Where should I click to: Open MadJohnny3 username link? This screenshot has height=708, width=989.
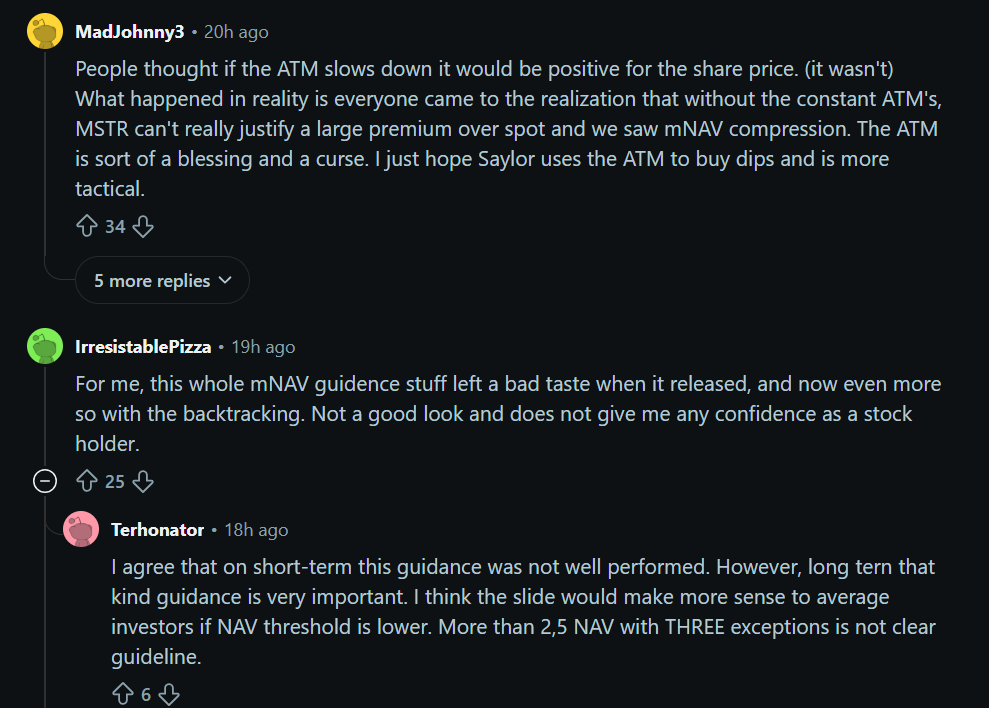click(x=130, y=32)
